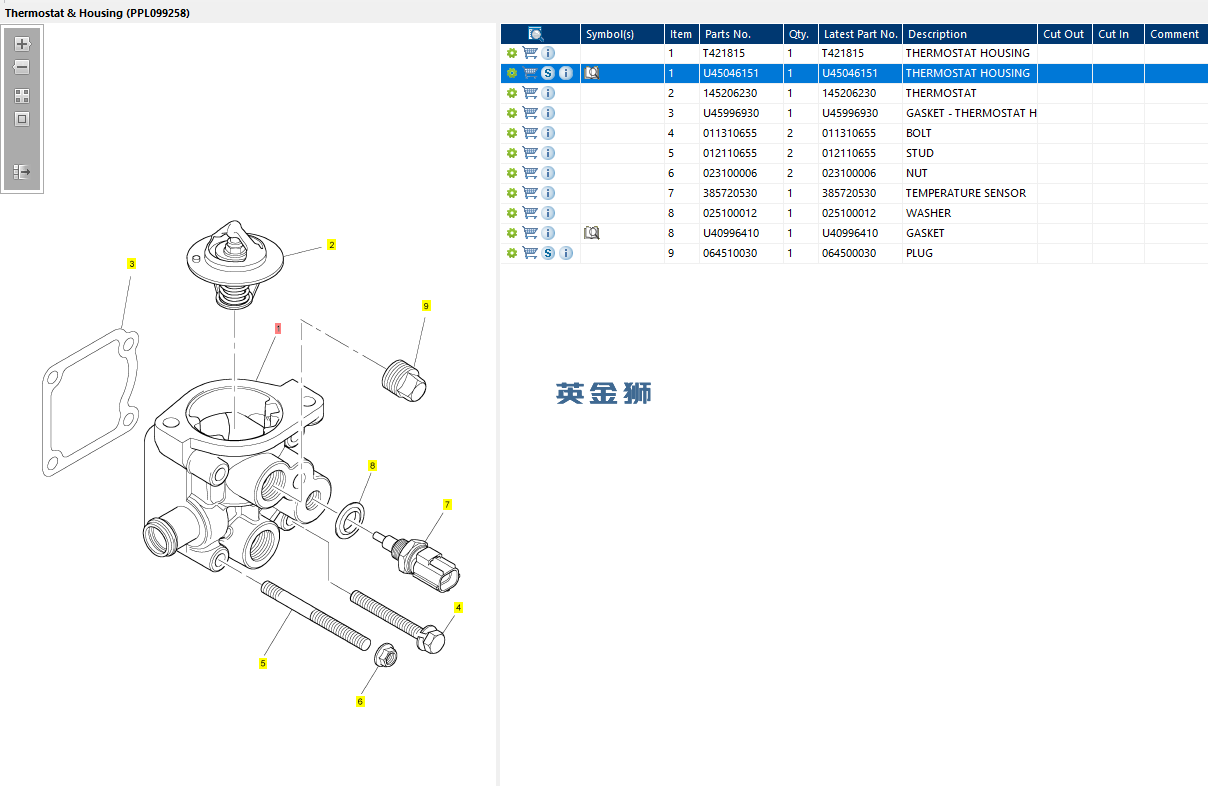Click the list-with-arrow icon in diagram toolbar

pyautogui.click(x=22, y=172)
